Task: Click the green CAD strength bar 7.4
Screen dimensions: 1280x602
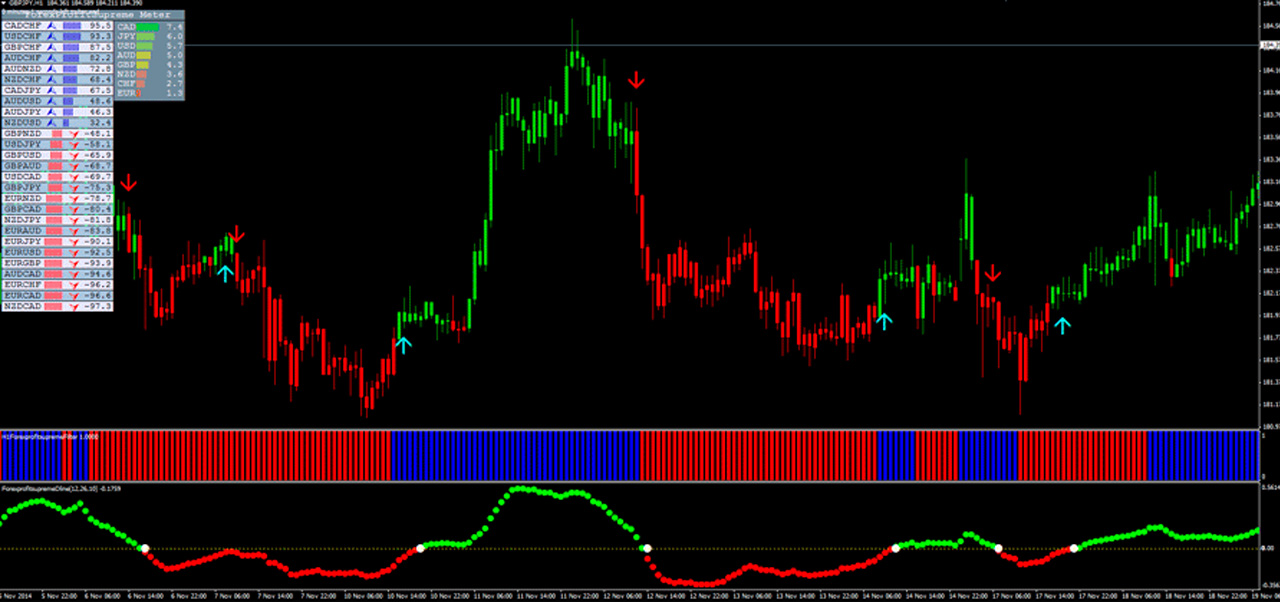Action: click(150, 26)
